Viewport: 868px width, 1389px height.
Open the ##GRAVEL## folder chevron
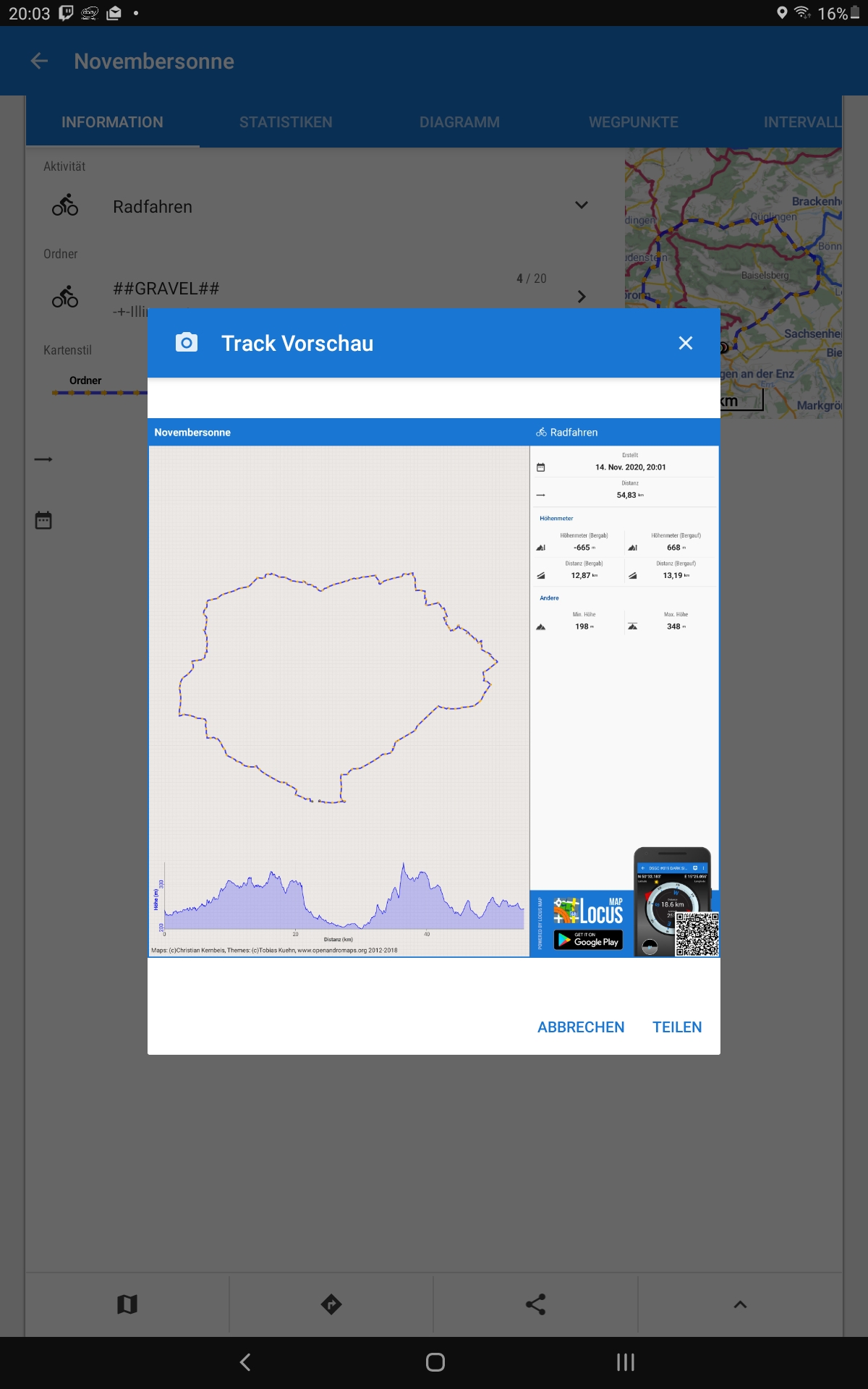(582, 297)
